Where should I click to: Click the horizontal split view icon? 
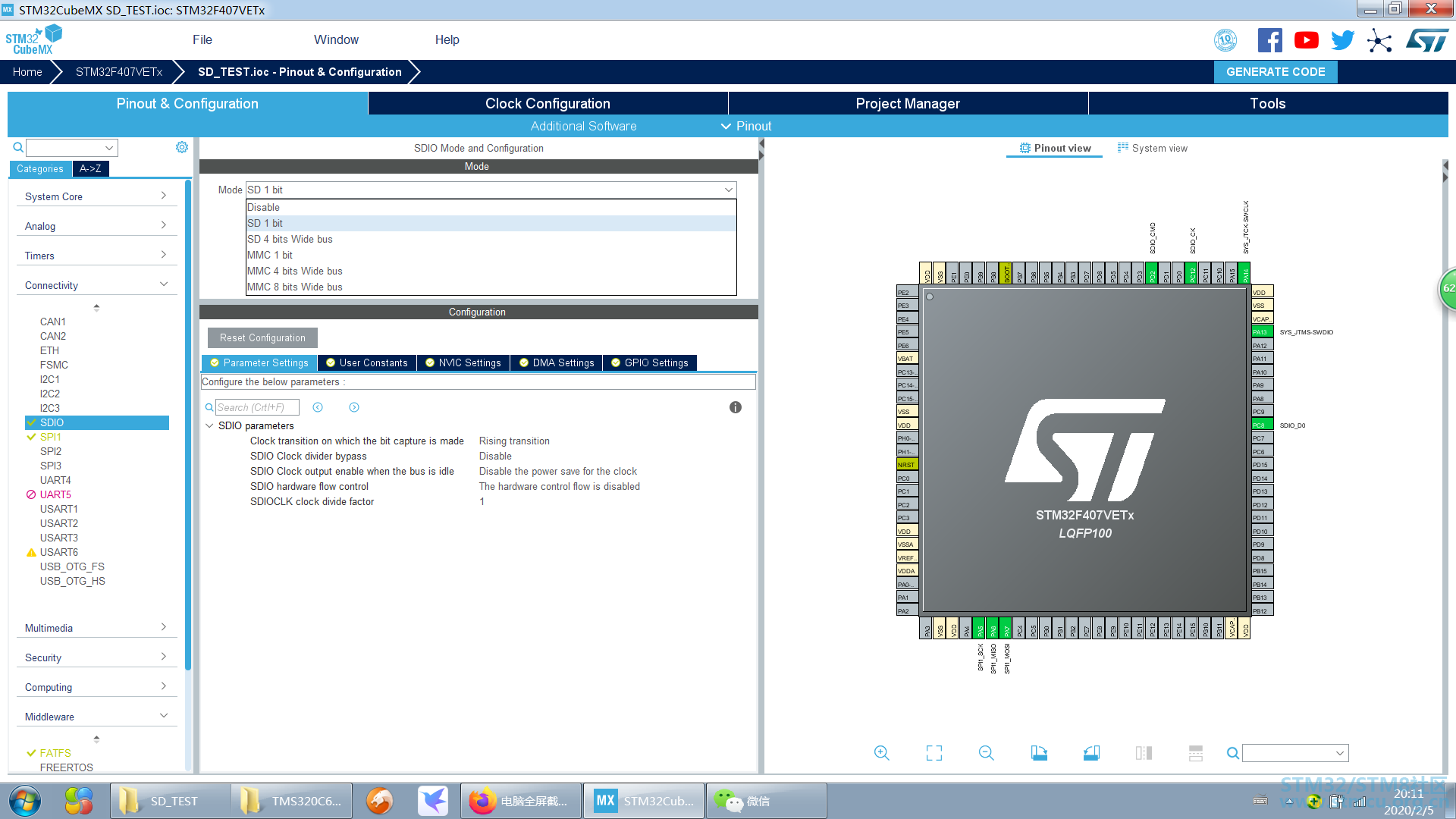pos(1196,753)
